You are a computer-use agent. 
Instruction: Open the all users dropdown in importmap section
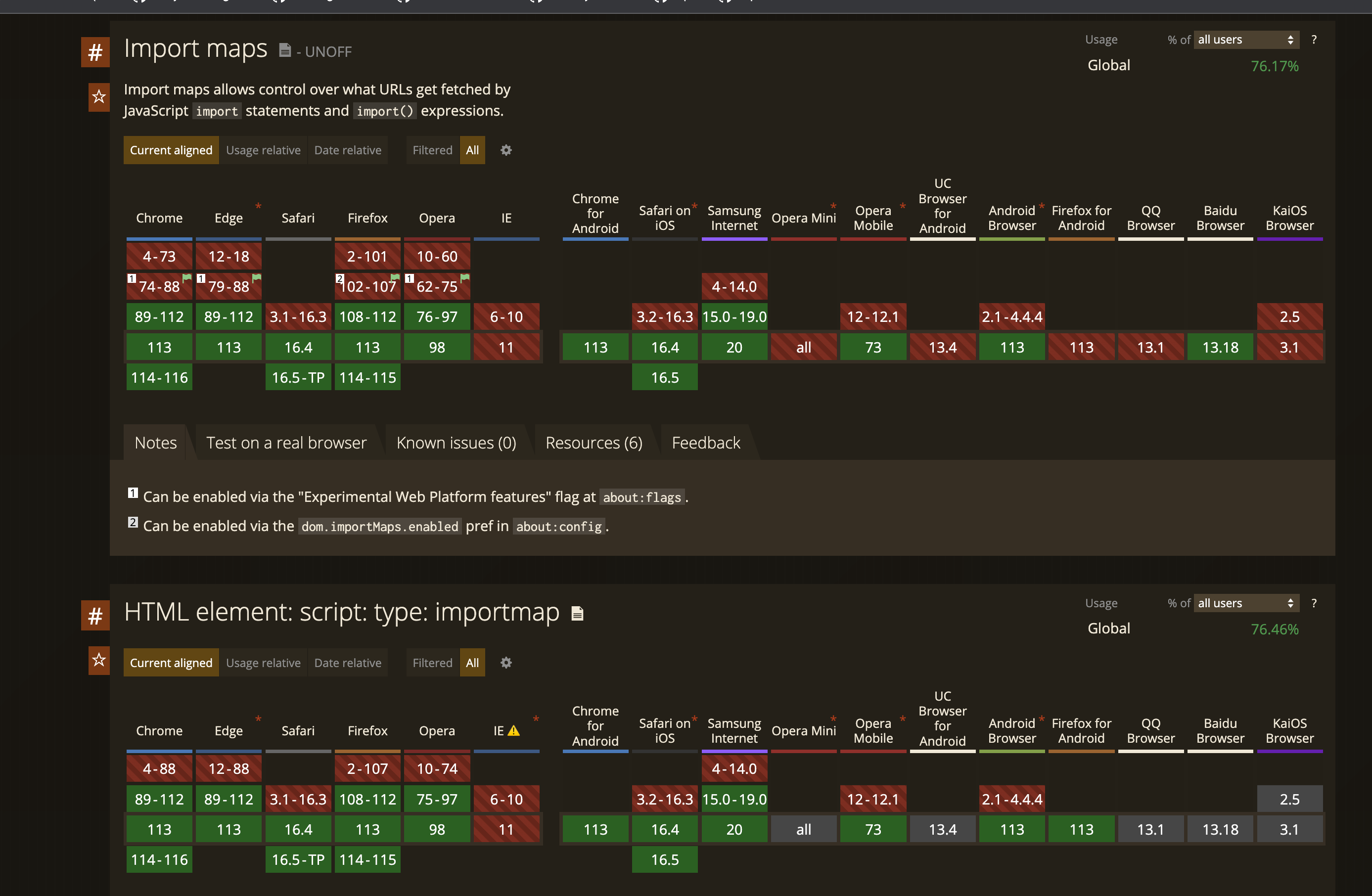point(1246,603)
